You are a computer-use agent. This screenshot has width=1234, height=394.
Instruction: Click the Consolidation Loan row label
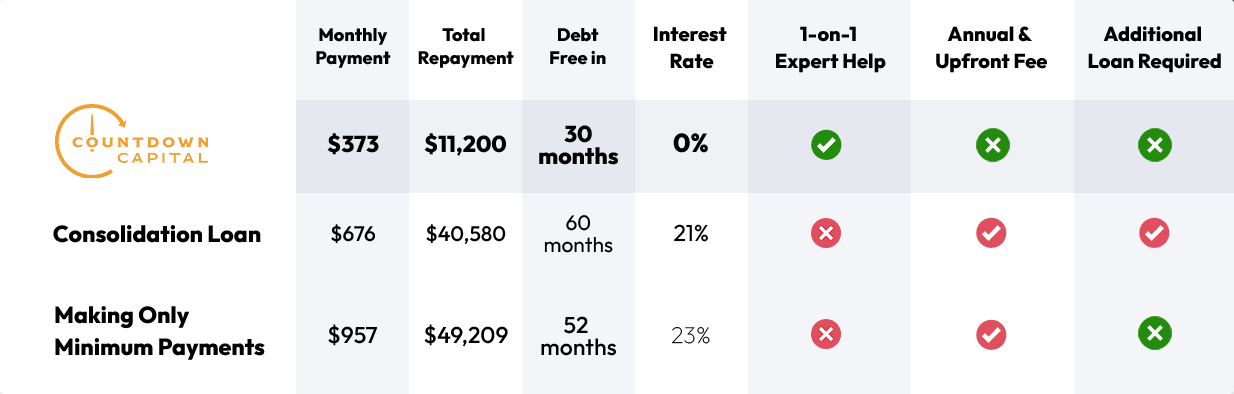[x=157, y=234]
